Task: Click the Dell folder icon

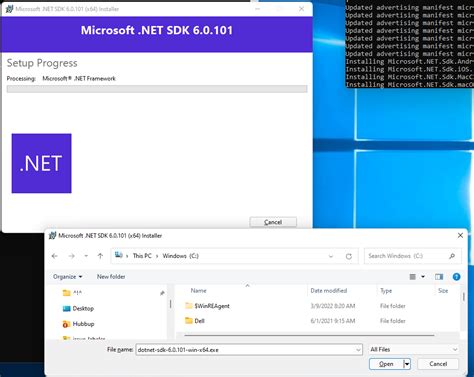Action: coord(189,320)
